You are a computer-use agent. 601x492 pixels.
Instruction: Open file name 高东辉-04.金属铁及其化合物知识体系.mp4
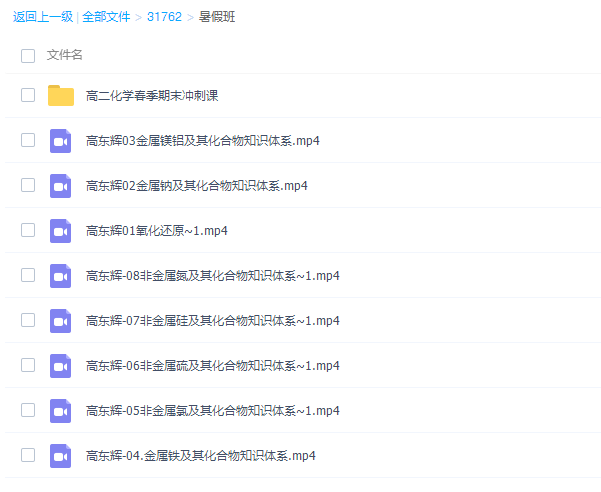(201, 456)
